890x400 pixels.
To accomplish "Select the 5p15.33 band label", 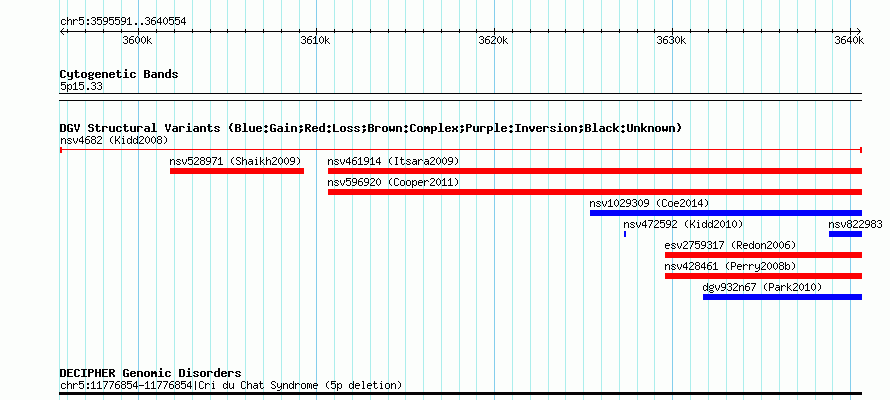I will (81, 87).
